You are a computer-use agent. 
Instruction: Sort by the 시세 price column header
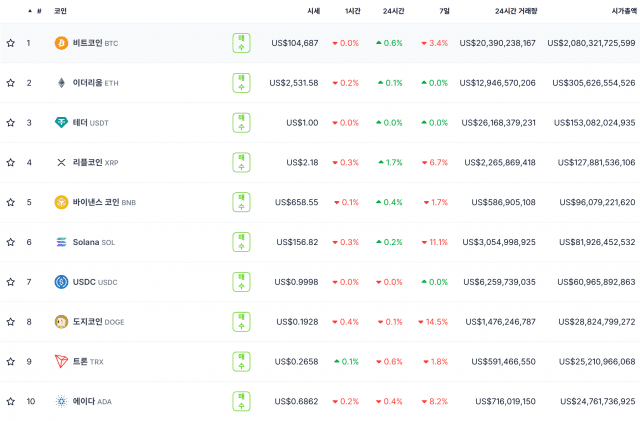point(312,10)
